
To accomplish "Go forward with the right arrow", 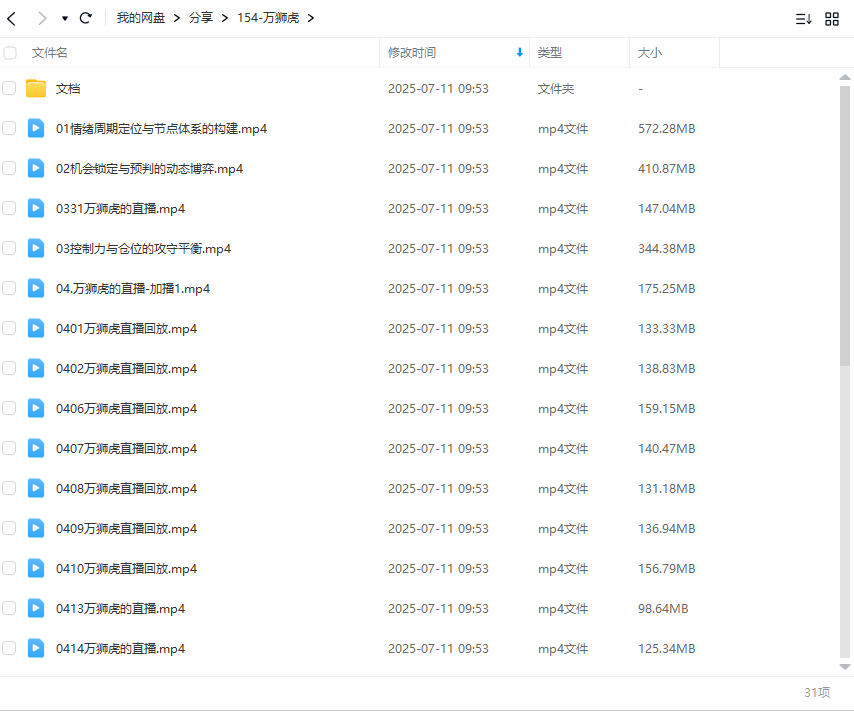I will pos(41,19).
